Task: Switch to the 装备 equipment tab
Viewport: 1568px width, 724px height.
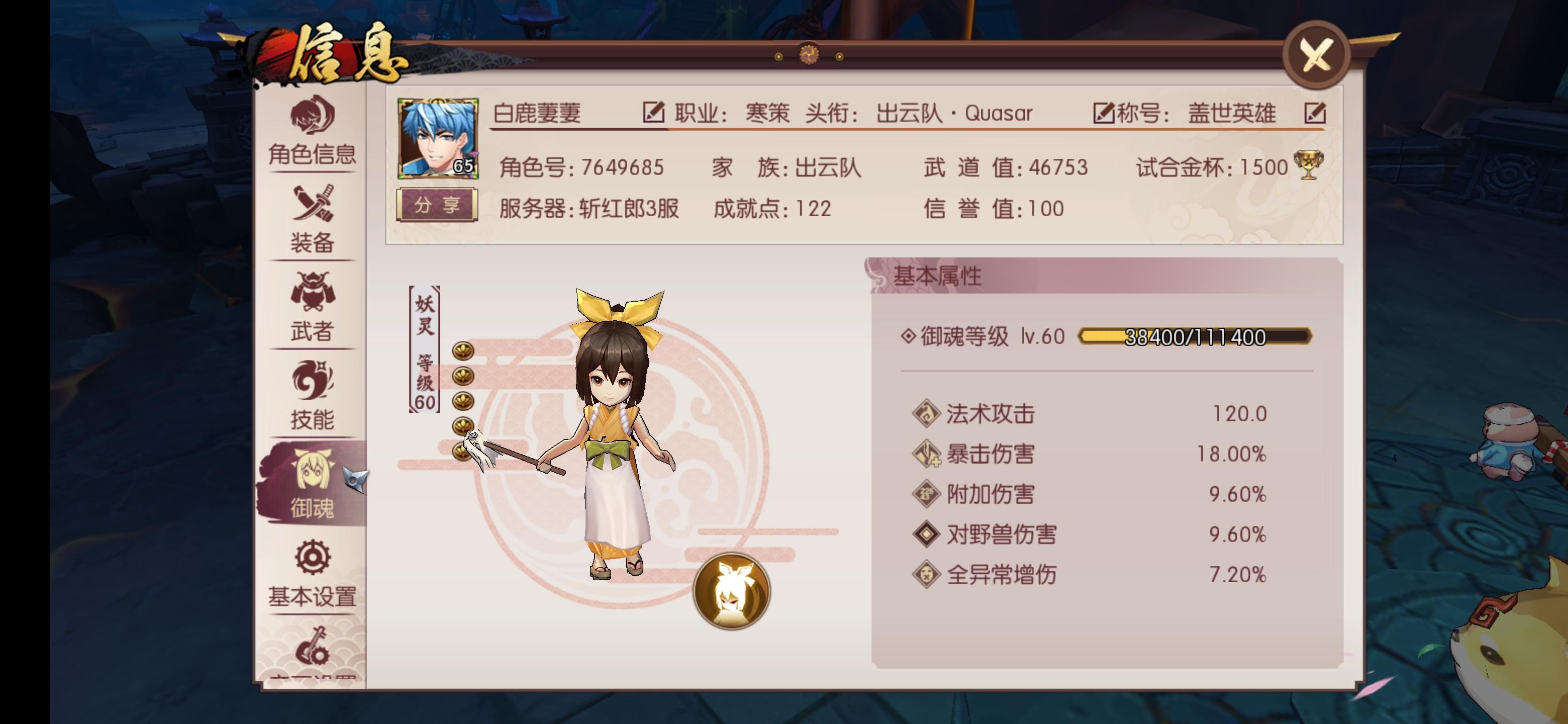Action: click(312, 219)
